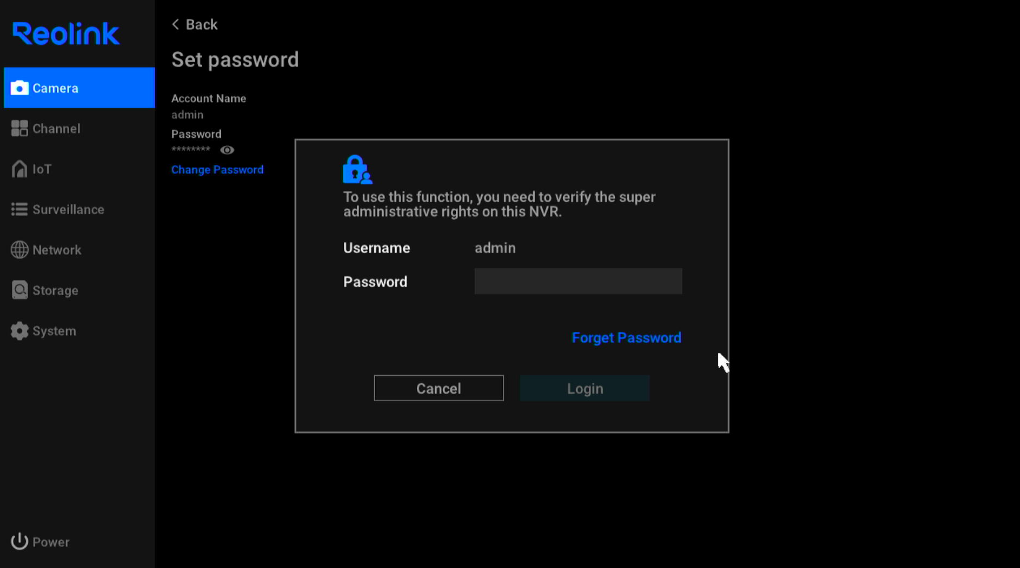
Task: Open the Forget Password link
Action: tap(626, 338)
